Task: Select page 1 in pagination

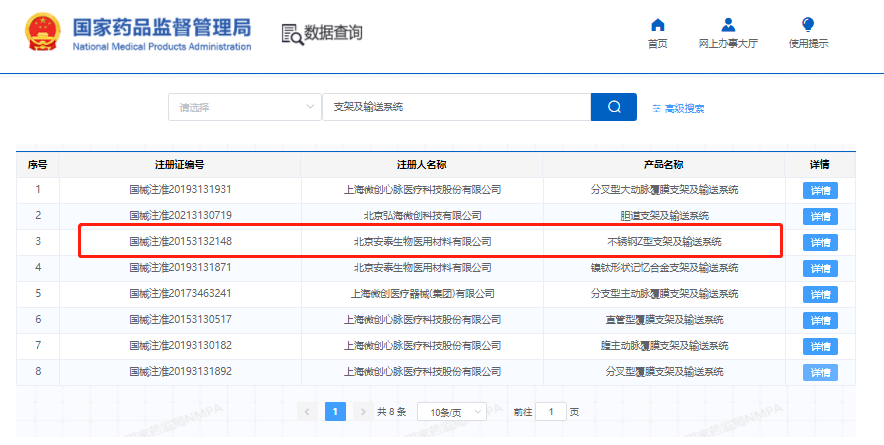Action: coord(335,412)
